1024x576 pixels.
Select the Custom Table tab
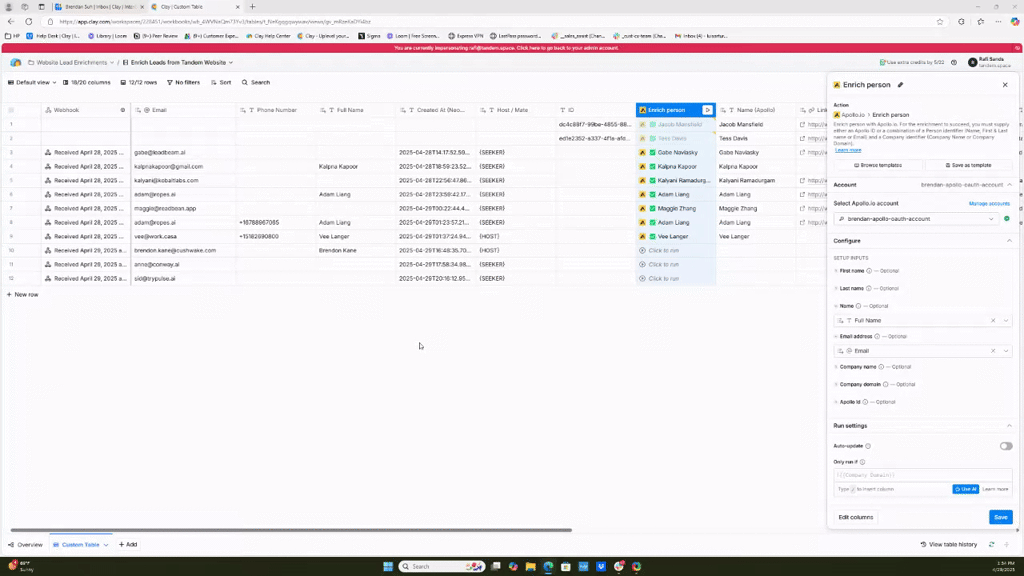click(80, 545)
